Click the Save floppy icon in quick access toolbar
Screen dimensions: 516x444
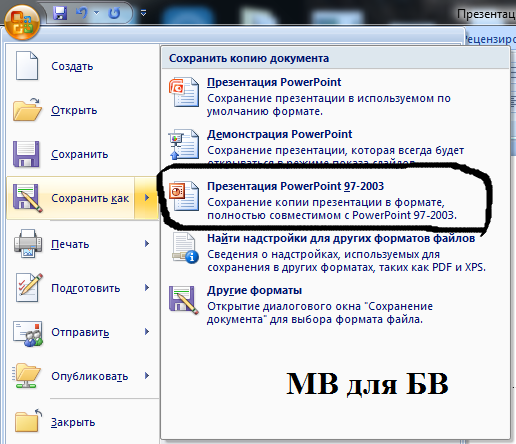[x=60, y=13]
